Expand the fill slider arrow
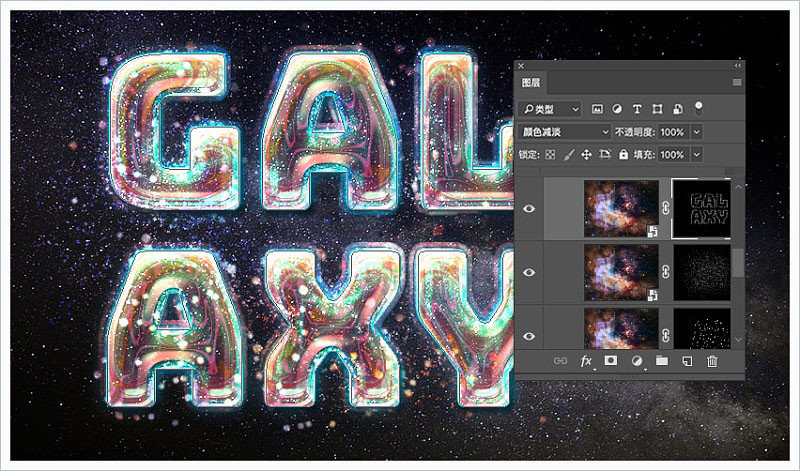 (696, 154)
